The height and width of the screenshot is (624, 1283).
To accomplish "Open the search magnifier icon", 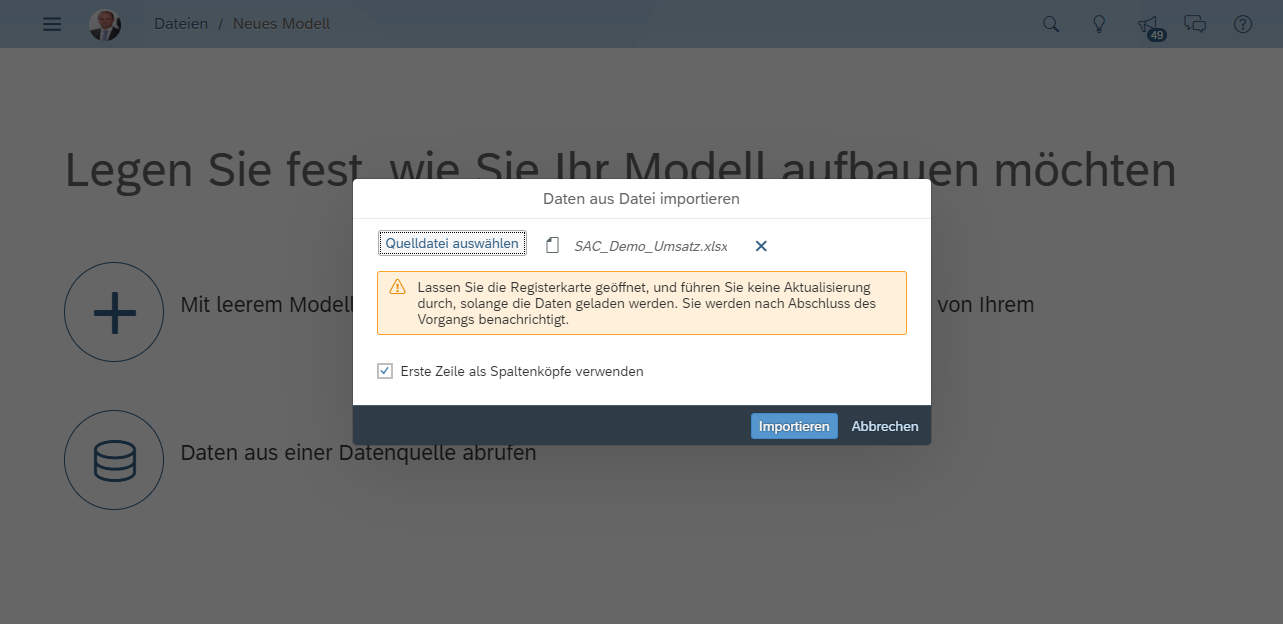I will point(1051,24).
